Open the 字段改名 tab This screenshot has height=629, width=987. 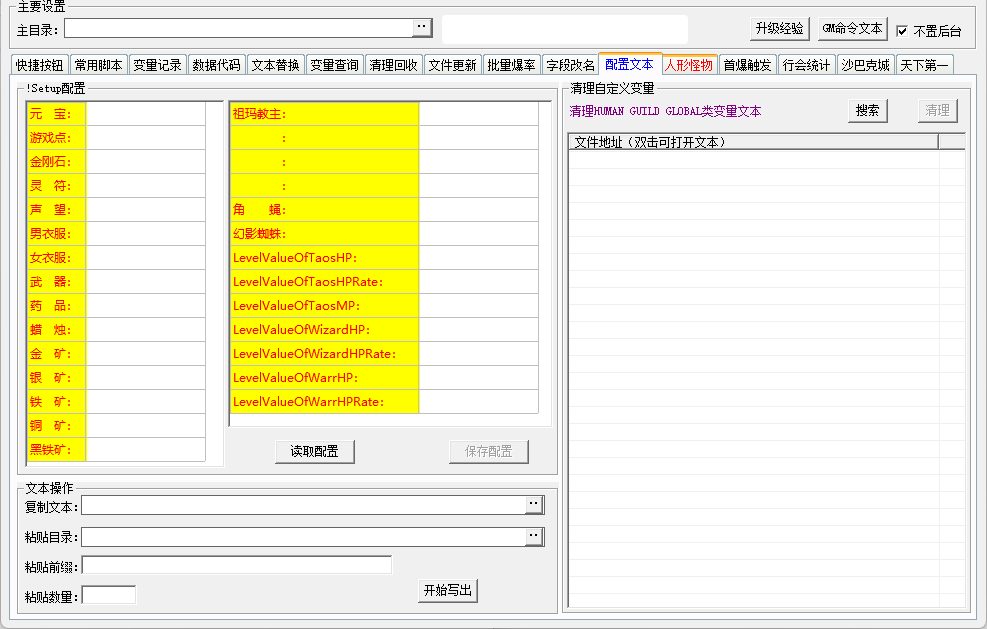click(570, 65)
